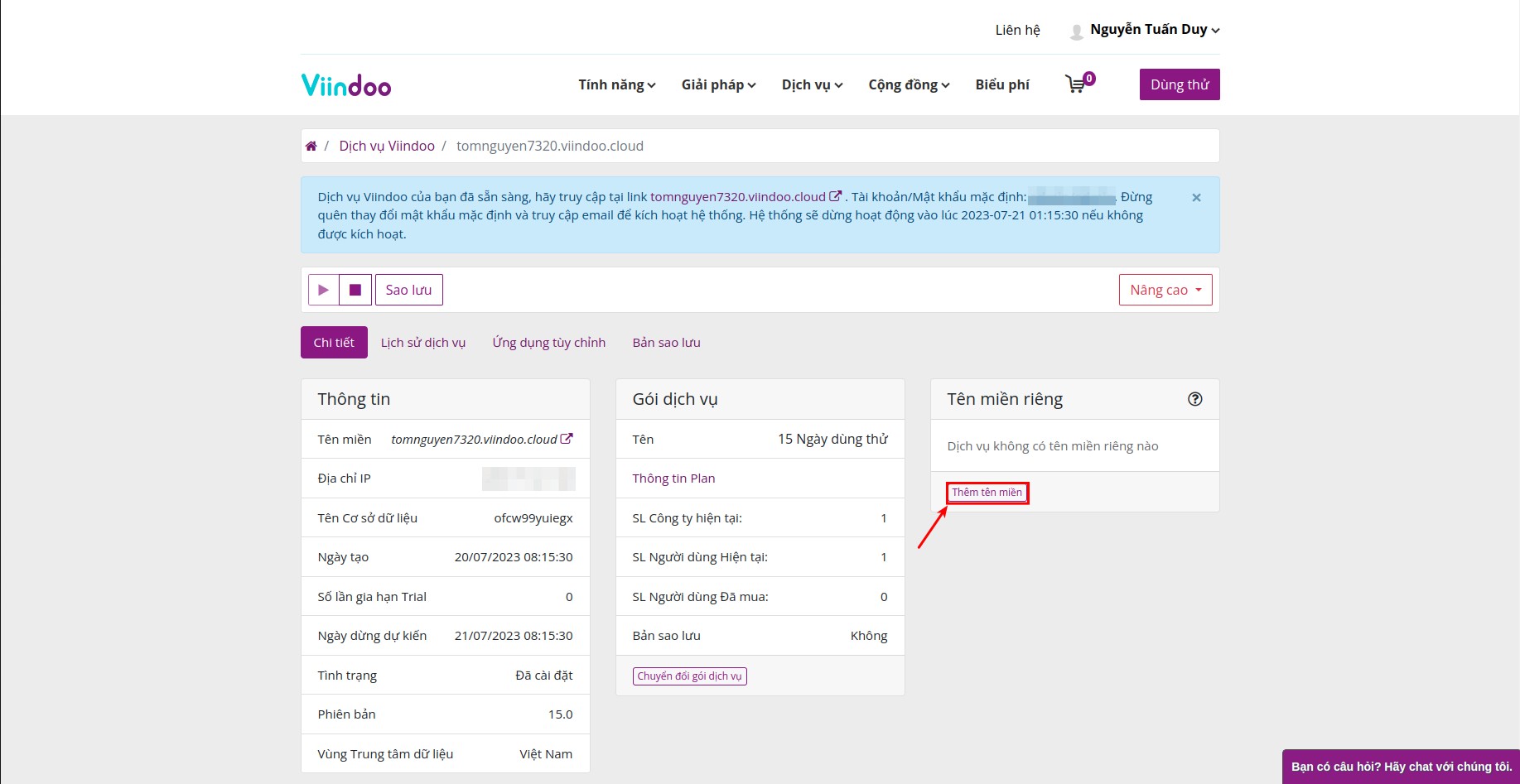The image size is (1520, 784).
Task: Open the Thông tin Plan link
Action: (x=673, y=478)
